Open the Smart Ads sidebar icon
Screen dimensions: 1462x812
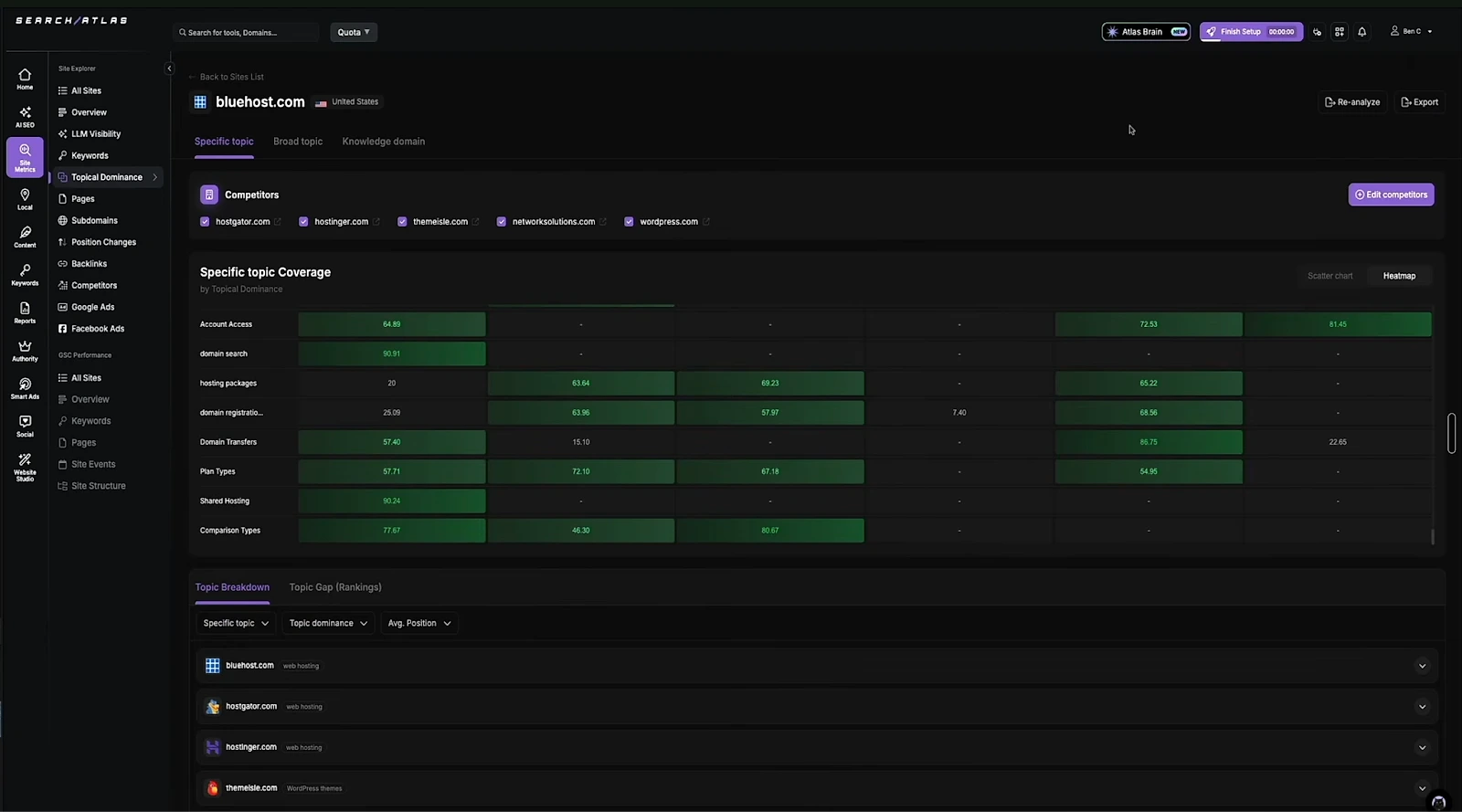tap(25, 389)
